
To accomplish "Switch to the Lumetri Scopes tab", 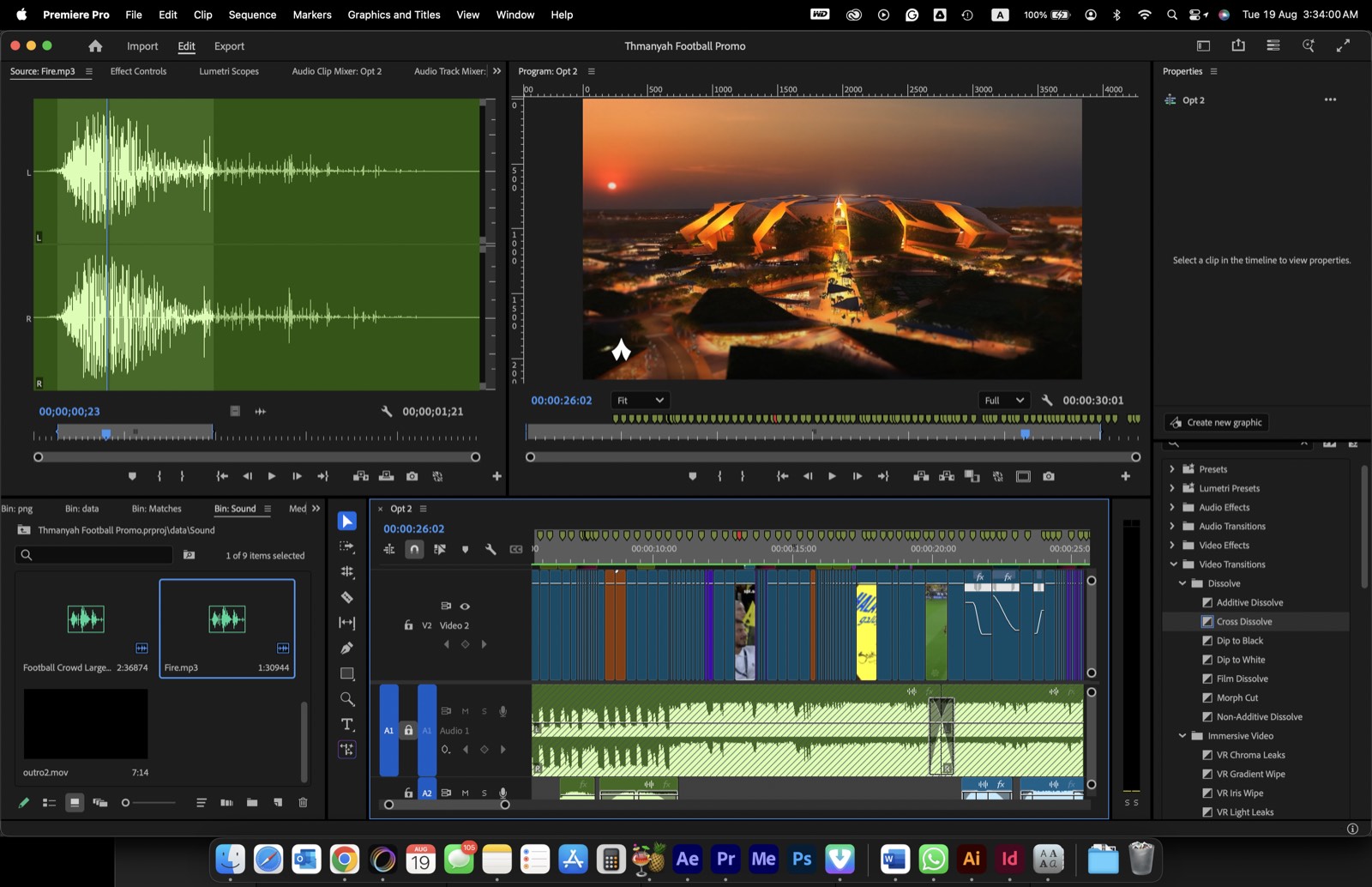I will coord(229,71).
